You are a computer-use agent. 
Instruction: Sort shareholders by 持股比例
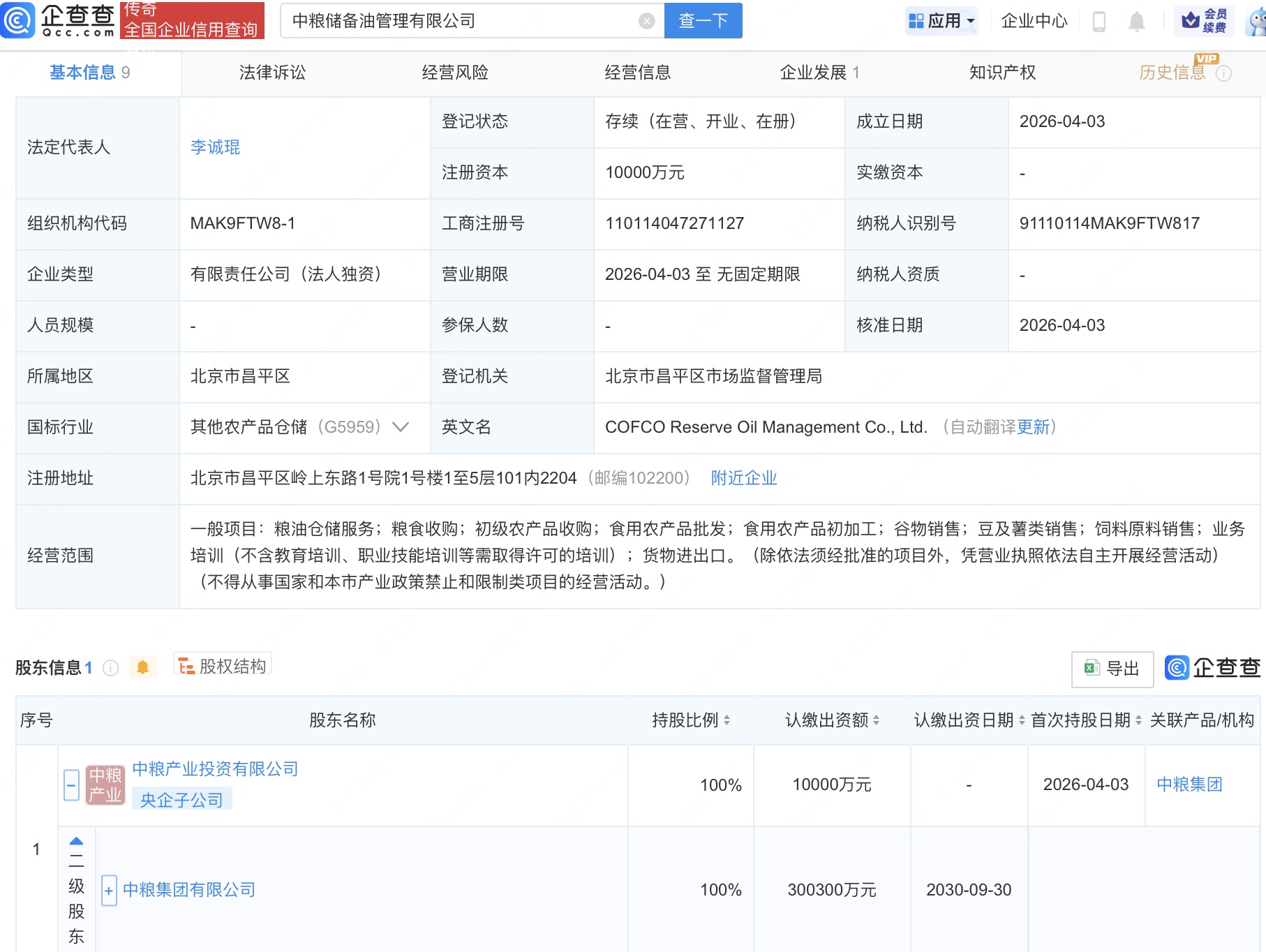[729, 720]
